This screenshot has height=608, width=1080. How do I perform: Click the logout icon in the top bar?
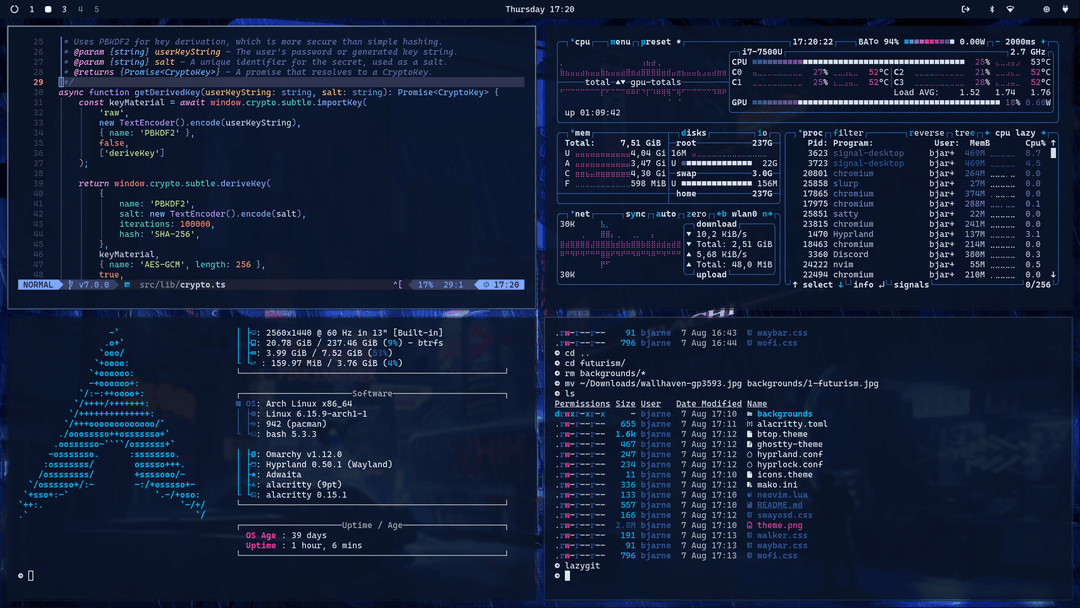tap(966, 8)
